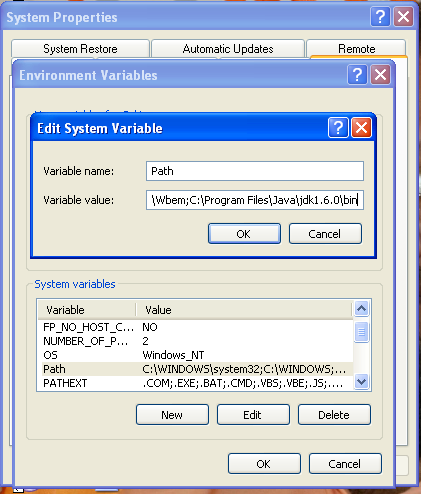Click the help icon in Environment Variables title bar

click(357, 74)
